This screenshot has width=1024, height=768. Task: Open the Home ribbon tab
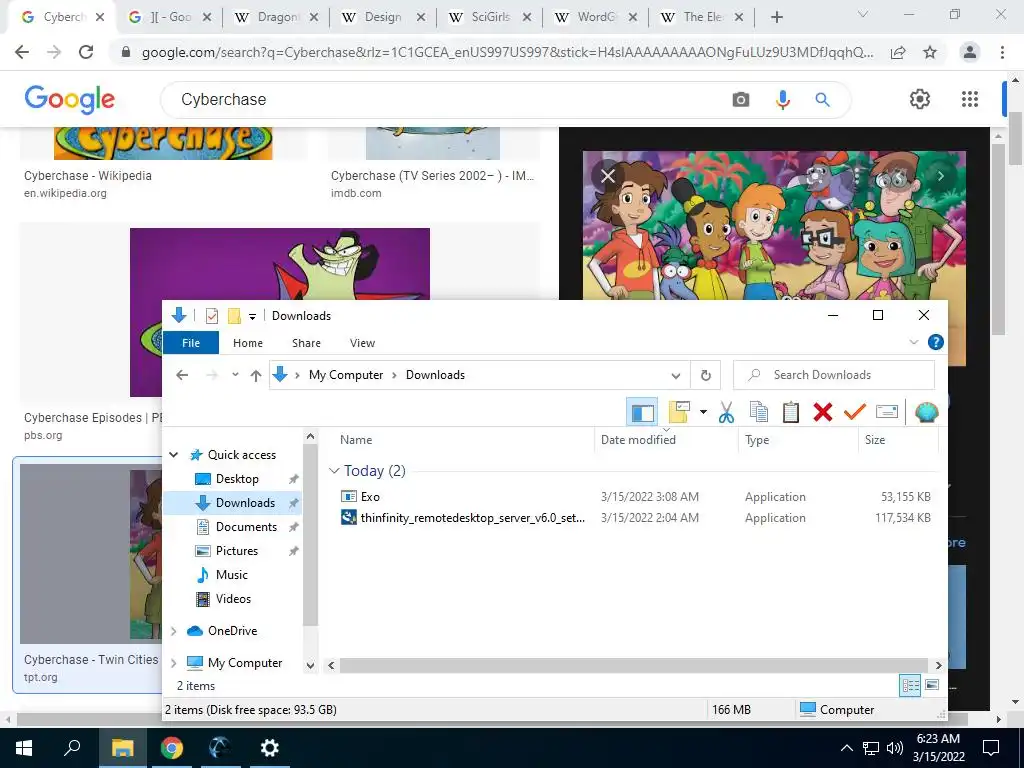click(248, 343)
